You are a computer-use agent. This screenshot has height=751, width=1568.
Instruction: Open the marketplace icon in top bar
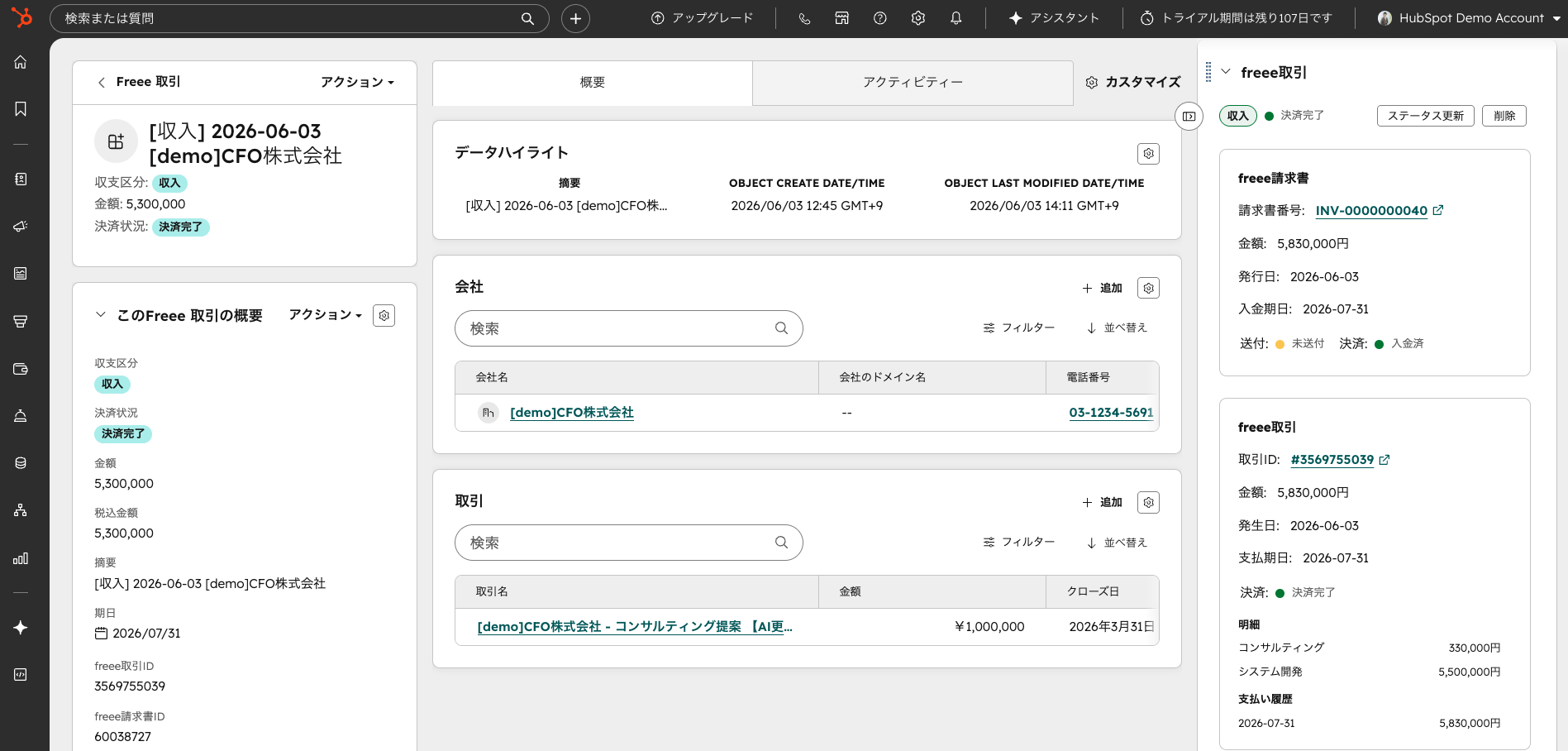(x=841, y=18)
